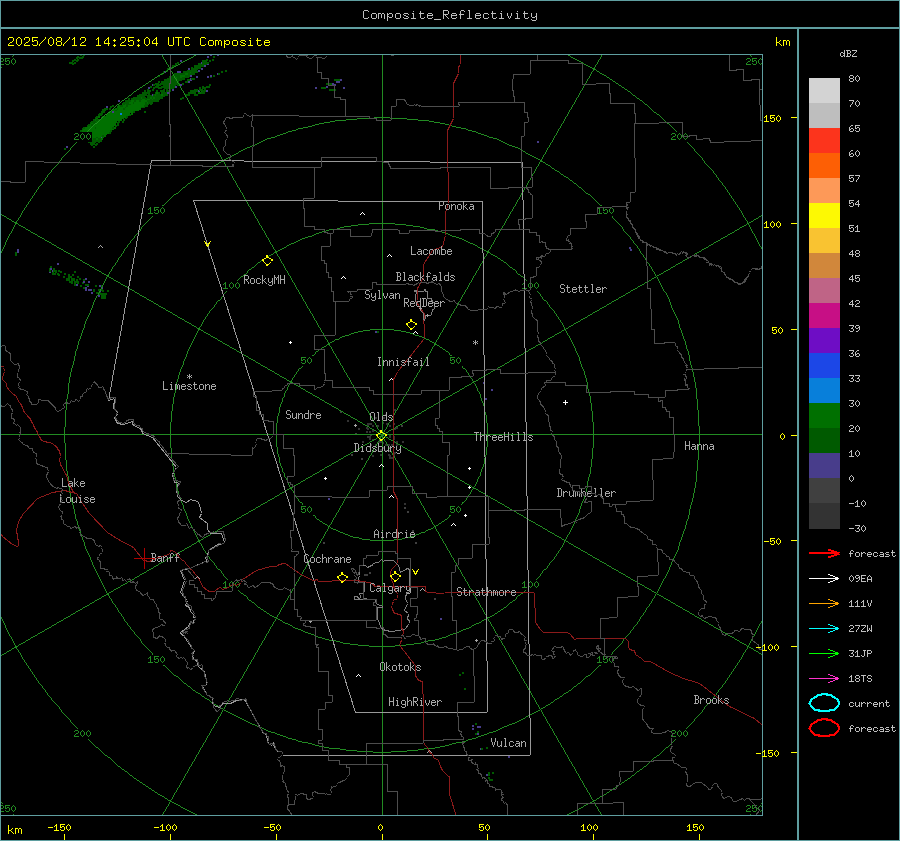Screen dimensions: 900x841
Task: Select the yellow diamond marker above Calgary
Action: tap(395, 576)
